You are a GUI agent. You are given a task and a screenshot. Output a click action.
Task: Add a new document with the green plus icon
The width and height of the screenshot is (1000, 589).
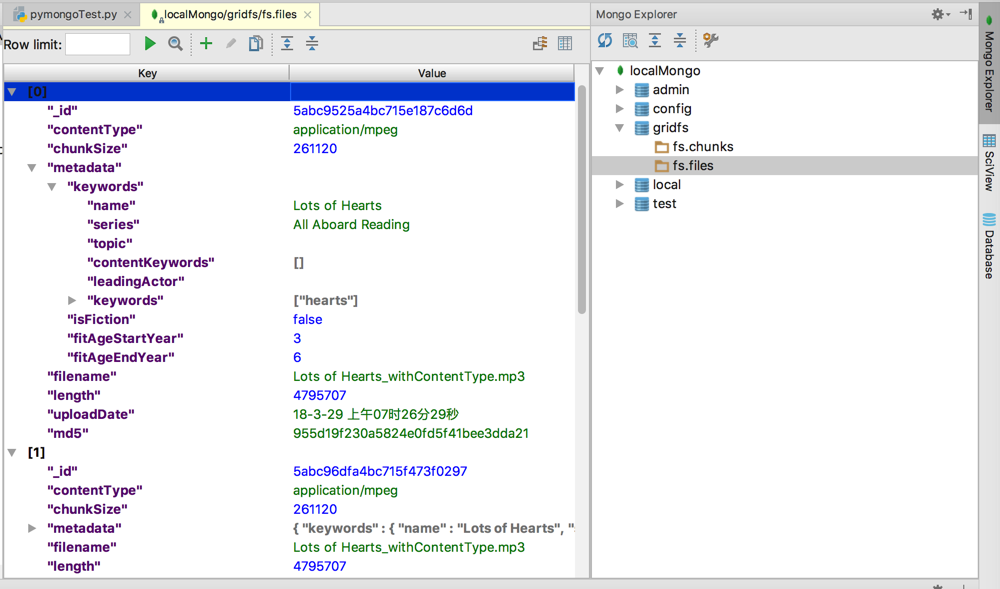point(206,43)
